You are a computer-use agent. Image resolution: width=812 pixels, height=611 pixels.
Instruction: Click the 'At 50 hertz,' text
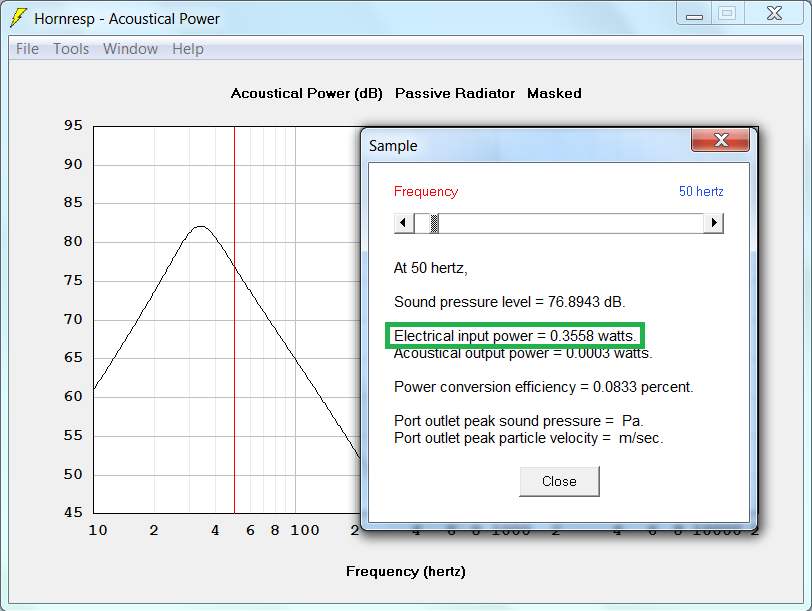tap(430, 268)
